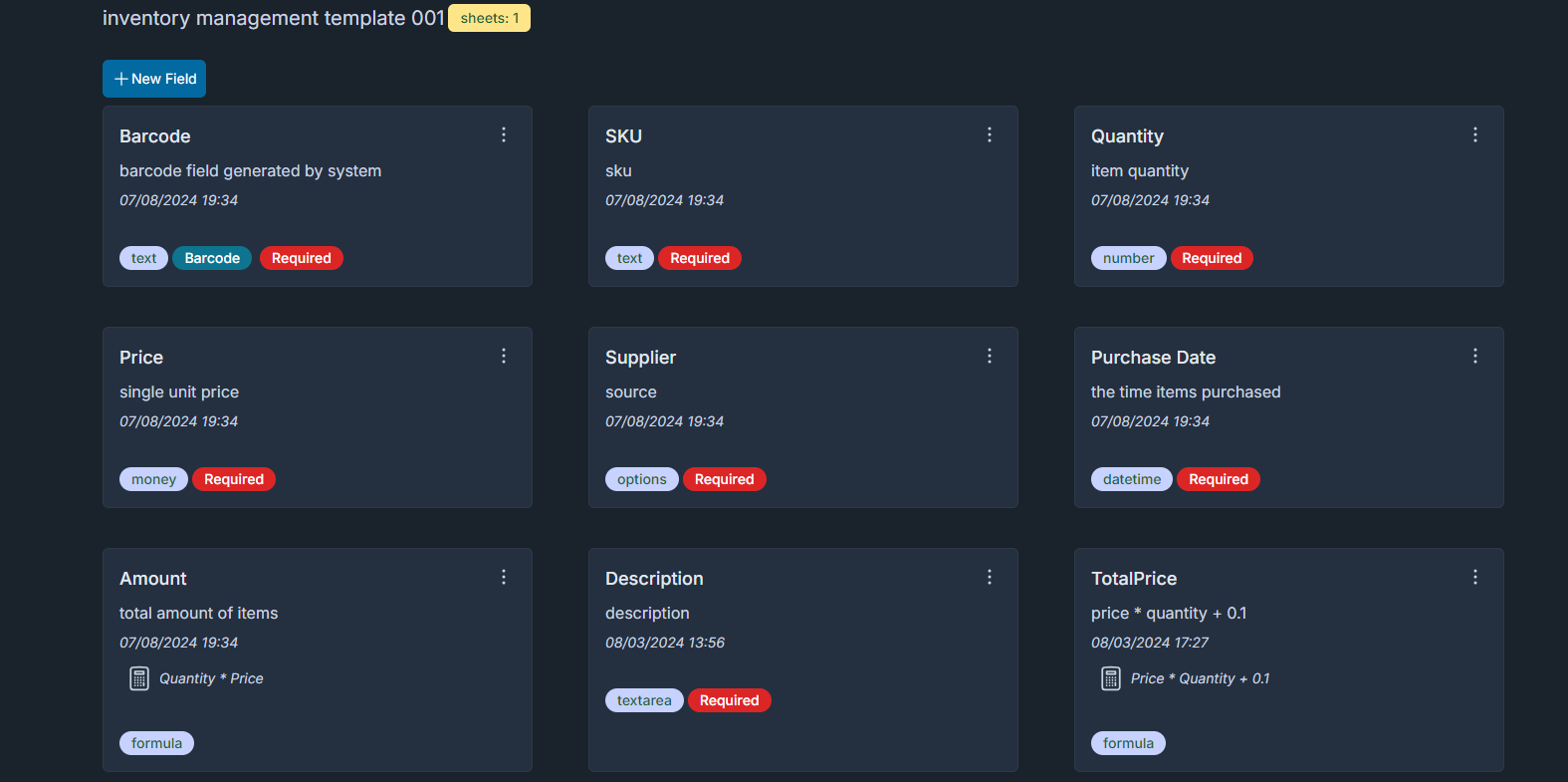
Task: Click the Required tag on Barcode card
Action: point(302,258)
